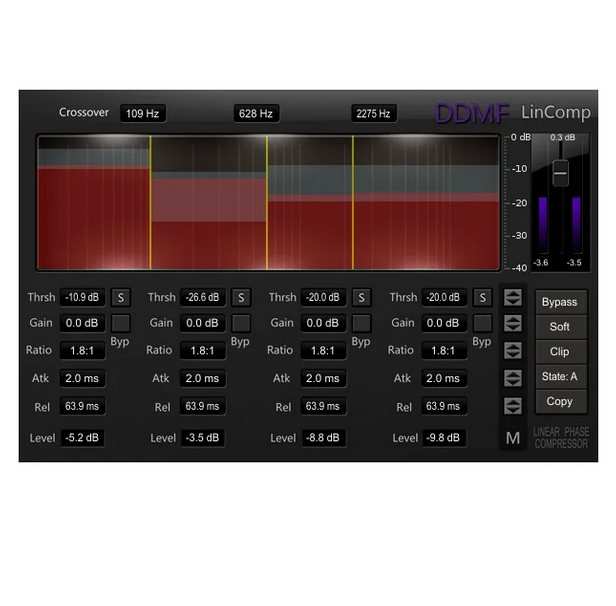616x606 pixels.
Task: Click the first yellow crossover line
Action: pyautogui.click(x=150, y=202)
